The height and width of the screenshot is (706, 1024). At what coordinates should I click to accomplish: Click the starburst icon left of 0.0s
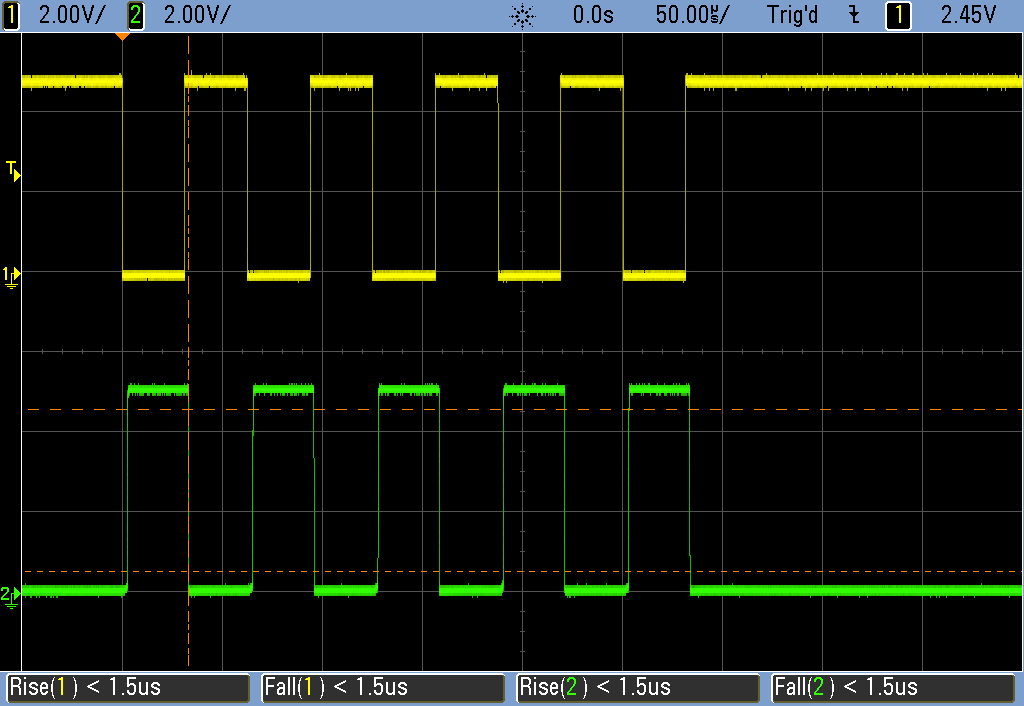[x=522, y=15]
